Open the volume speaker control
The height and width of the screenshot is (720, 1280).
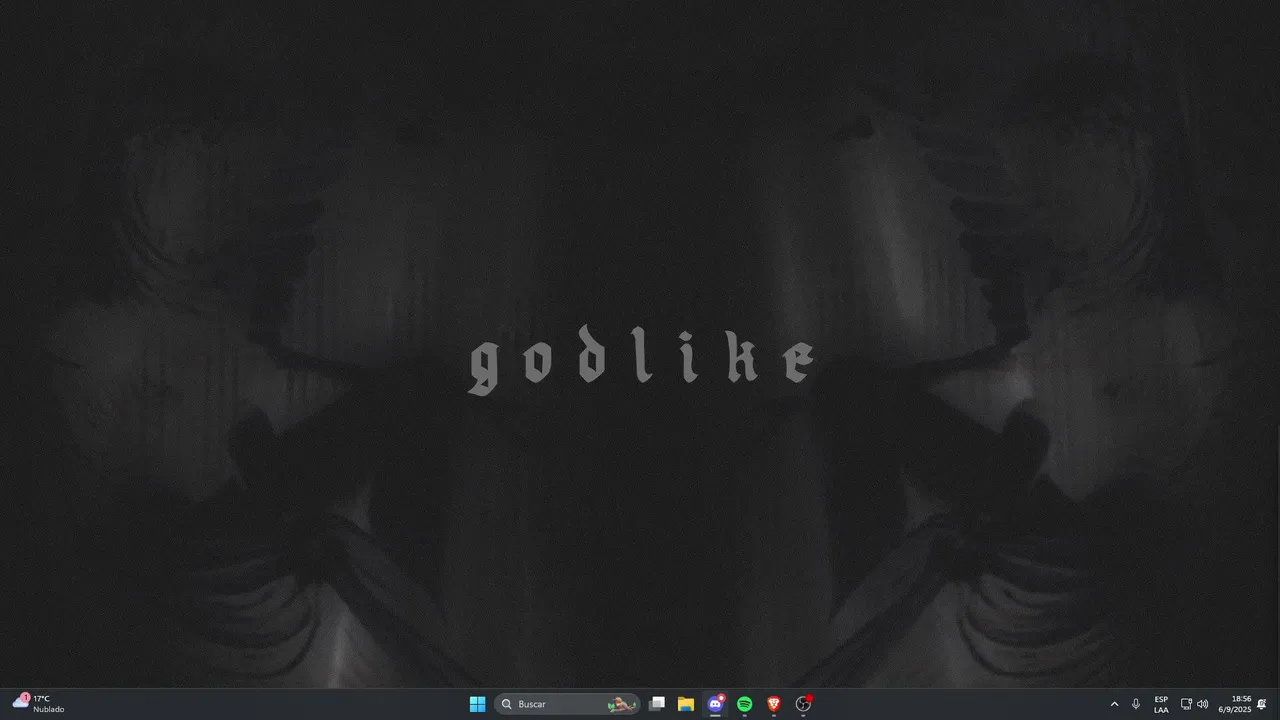pos(1202,704)
